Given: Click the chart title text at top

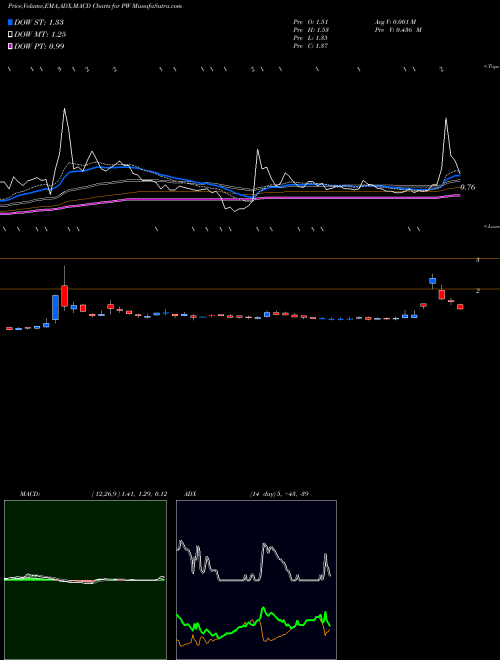Looking at the screenshot, I should click(95, 6).
